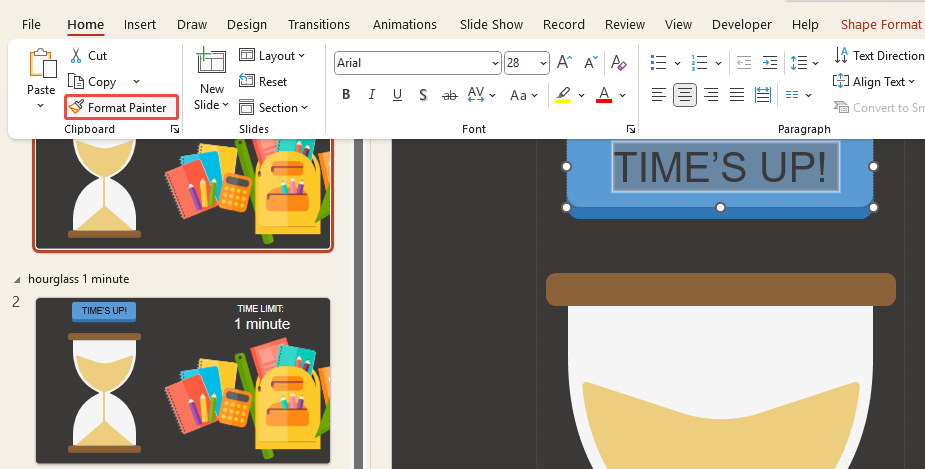
Task: Select slide 2 thumbnail
Action: [x=183, y=381]
